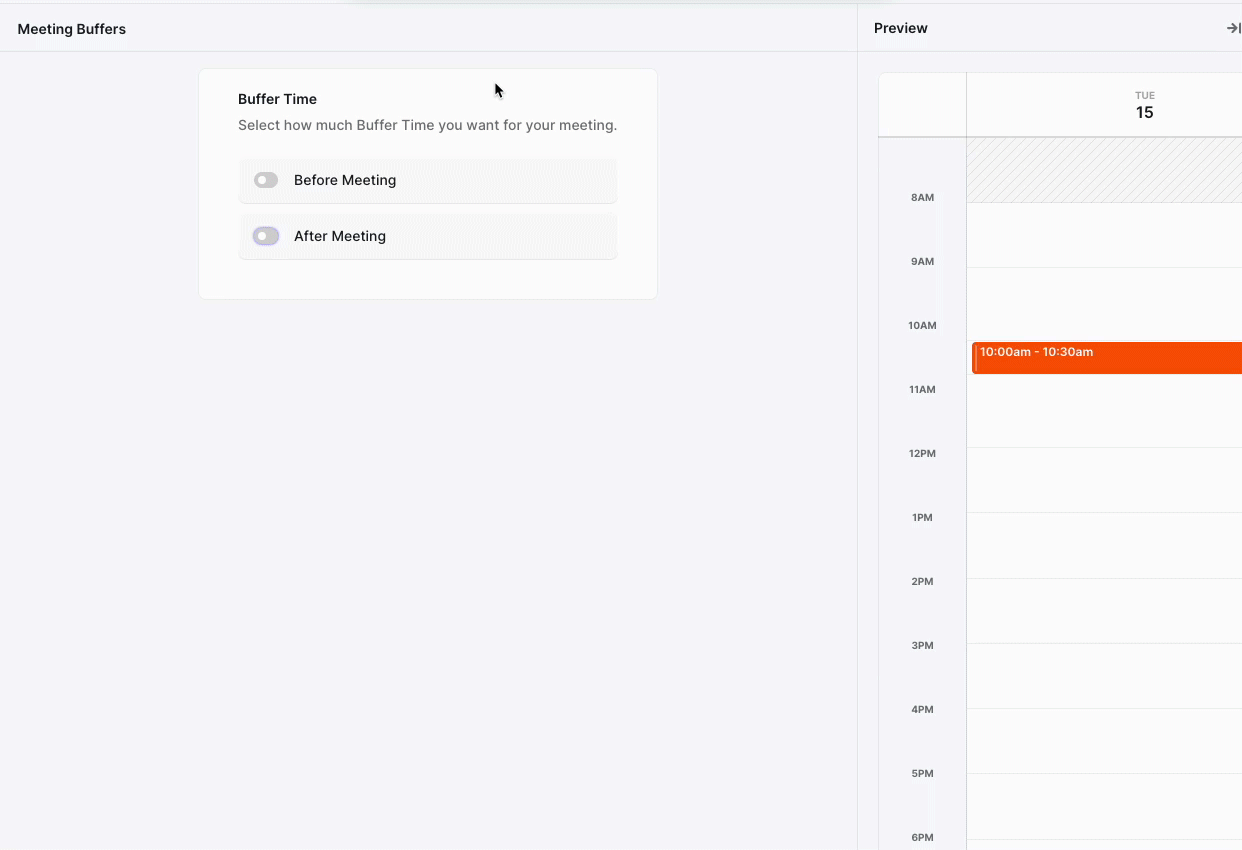Click the After Meeting label
This screenshot has width=1242, height=850.
pos(340,236)
